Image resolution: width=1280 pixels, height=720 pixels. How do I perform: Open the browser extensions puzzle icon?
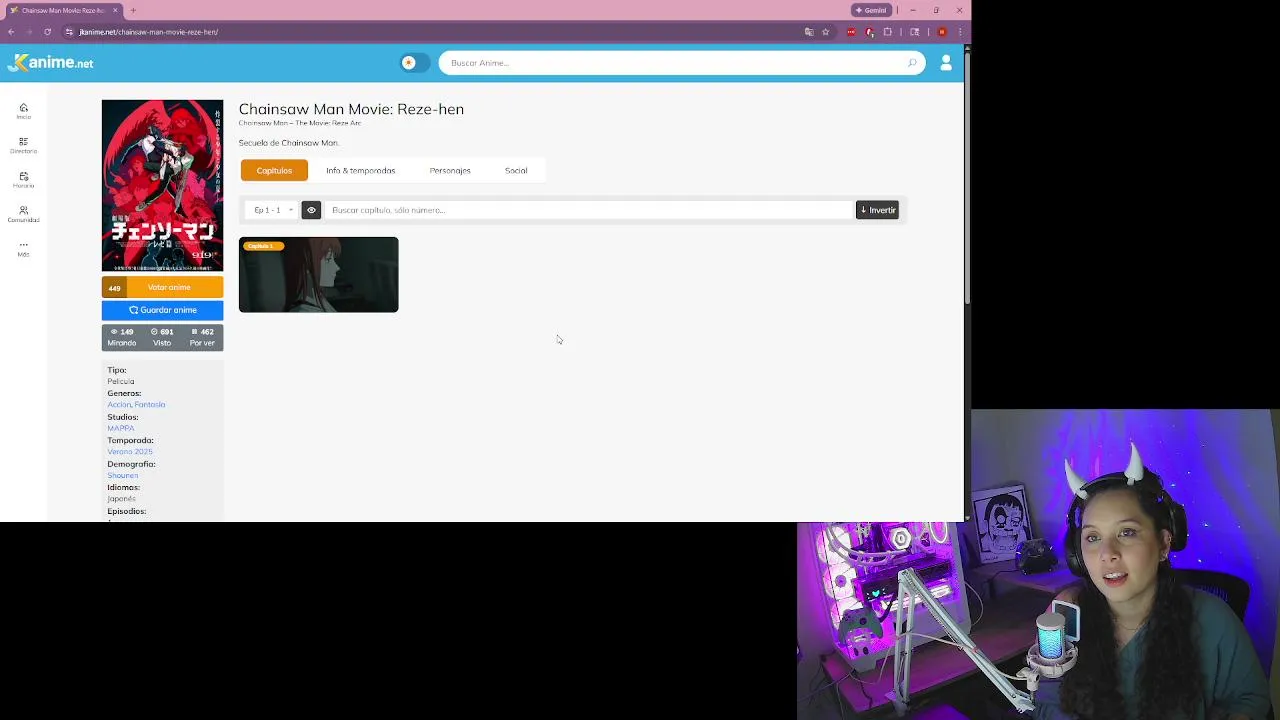click(887, 32)
